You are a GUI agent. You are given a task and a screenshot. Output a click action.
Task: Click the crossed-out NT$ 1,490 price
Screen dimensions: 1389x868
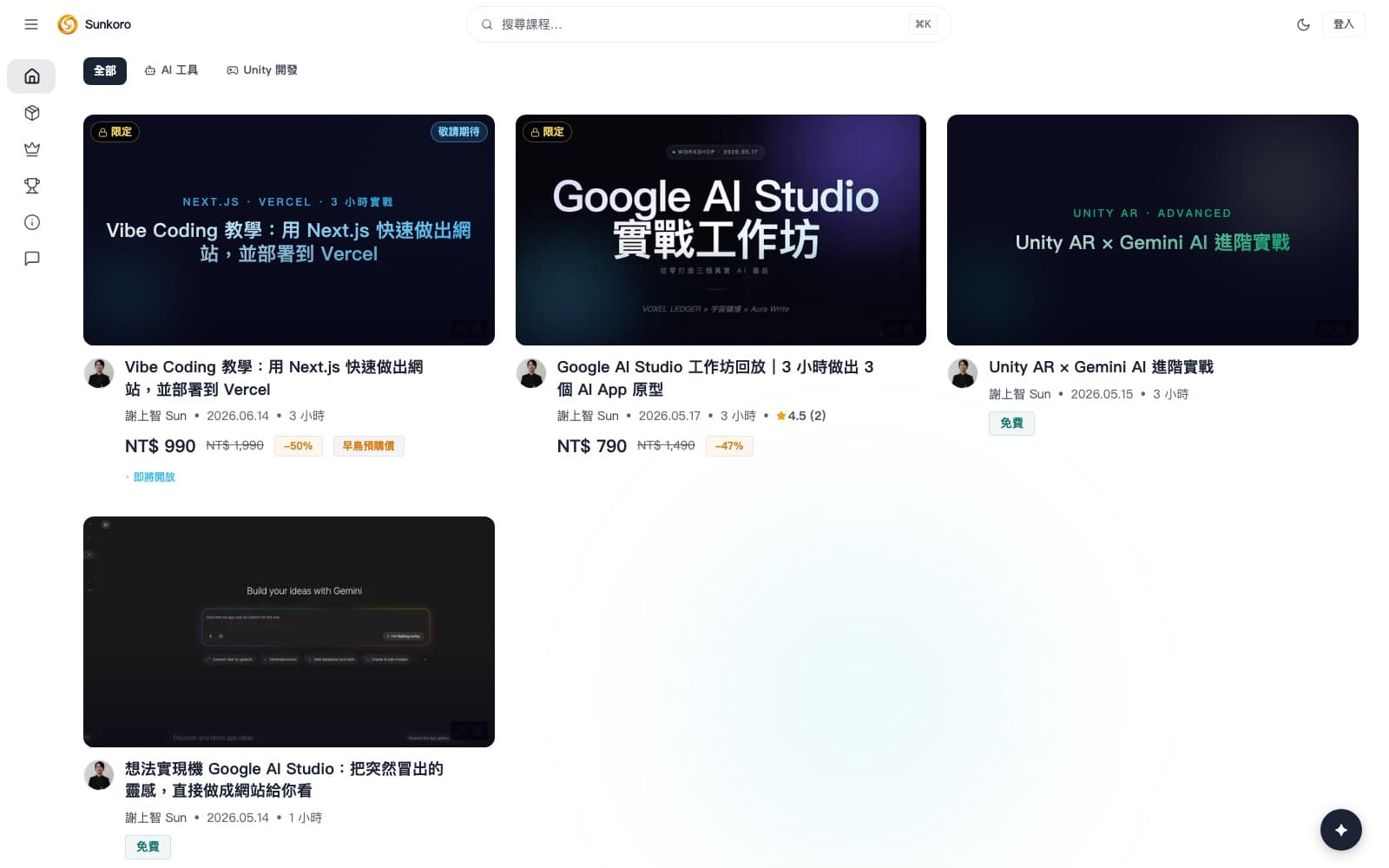[667, 445]
